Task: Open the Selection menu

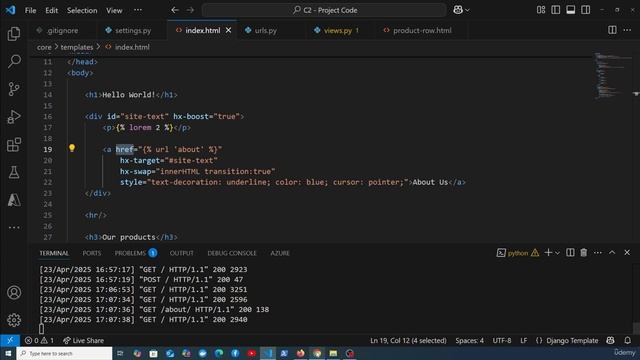Action: (82, 10)
